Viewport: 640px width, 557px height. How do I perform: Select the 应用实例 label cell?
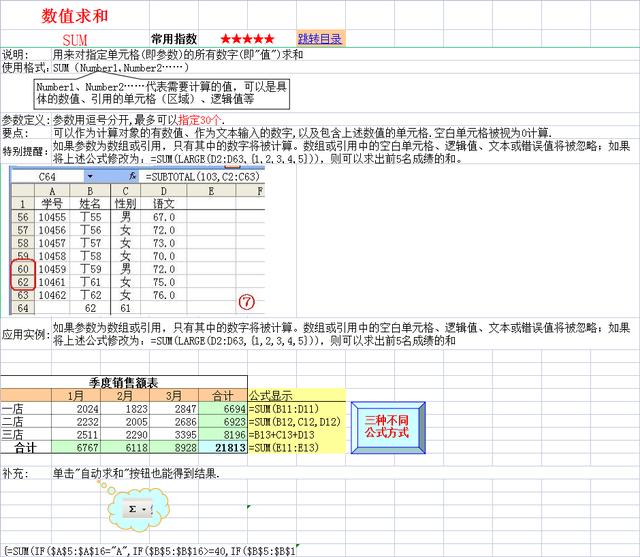[25, 334]
